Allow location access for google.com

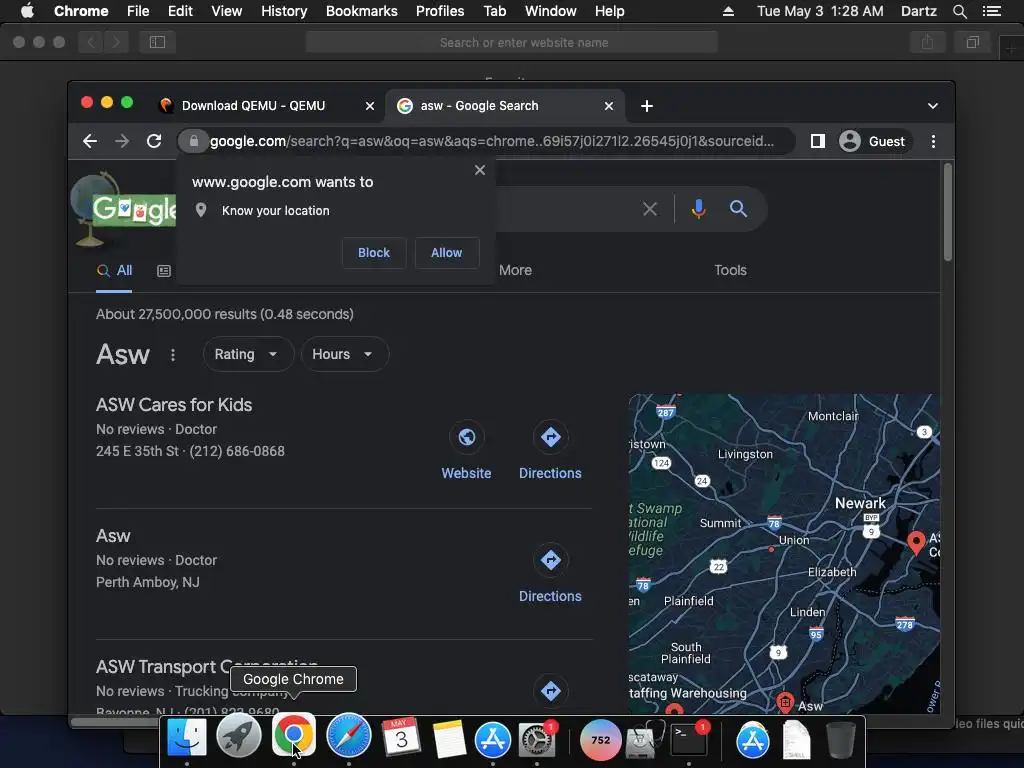pyautogui.click(x=446, y=253)
